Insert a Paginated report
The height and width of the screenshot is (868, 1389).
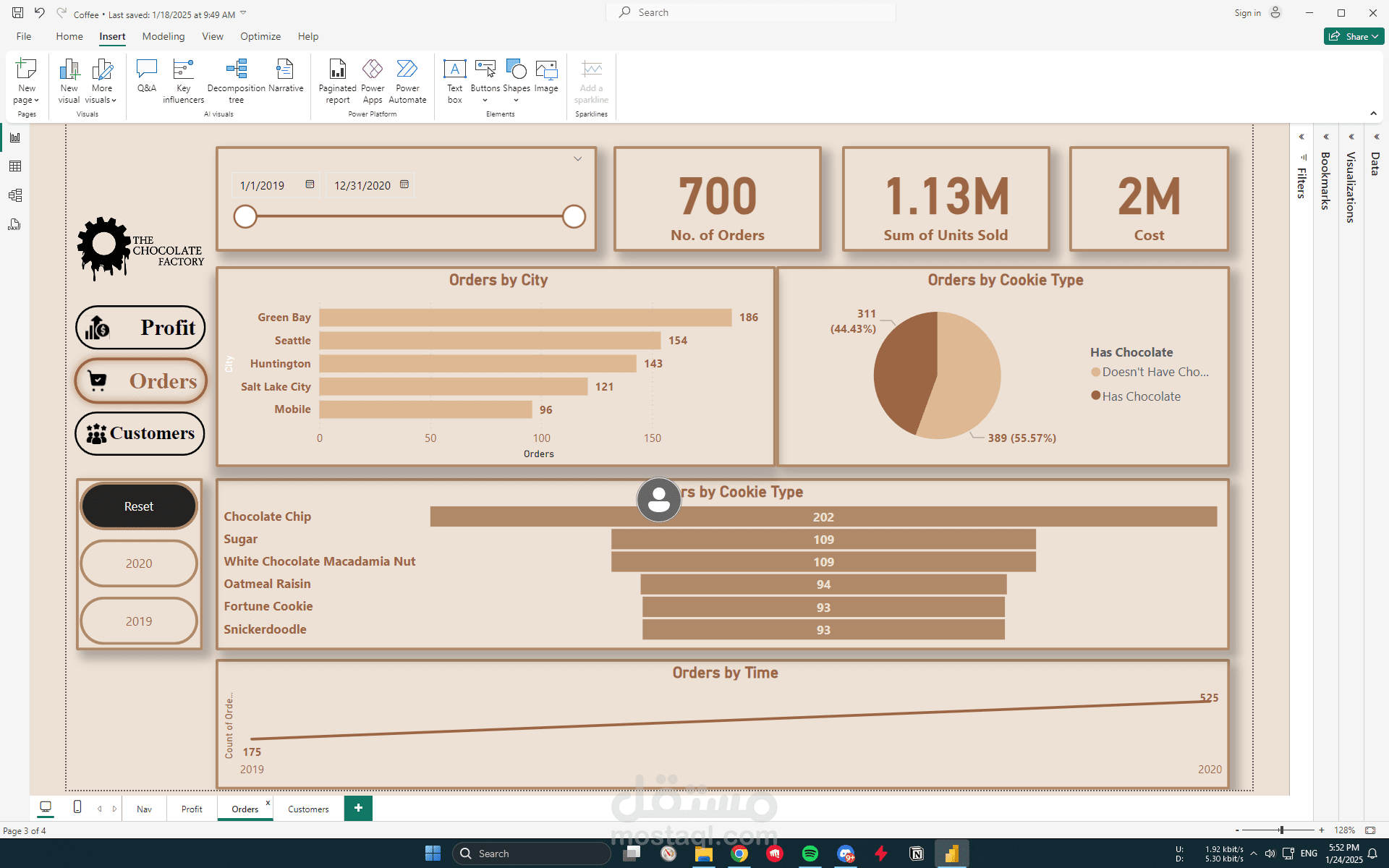click(x=337, y=81)
